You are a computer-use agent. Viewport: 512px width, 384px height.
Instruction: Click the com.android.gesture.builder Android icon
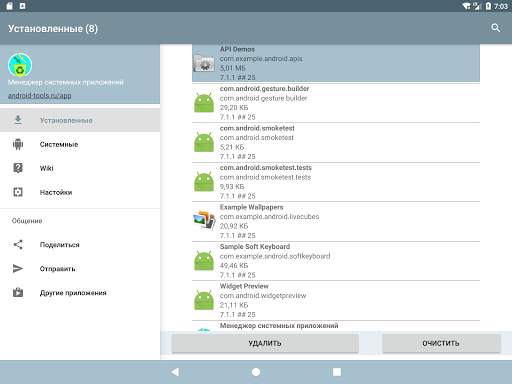point(204,103)
